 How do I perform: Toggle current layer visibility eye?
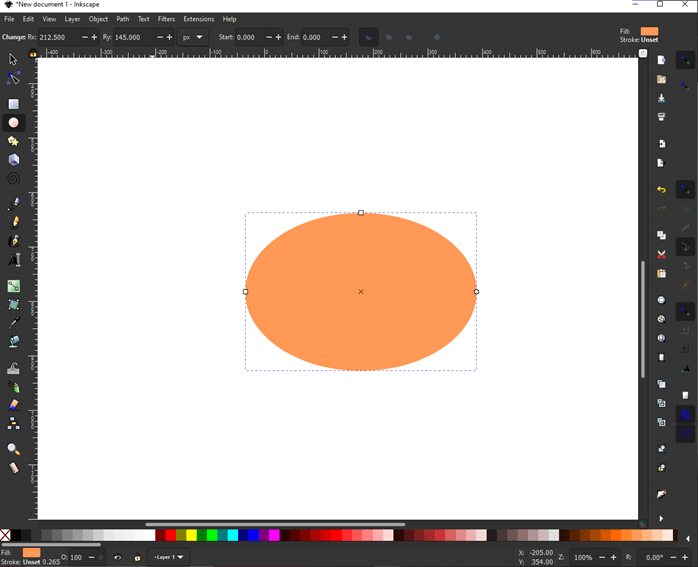[117, 558]
